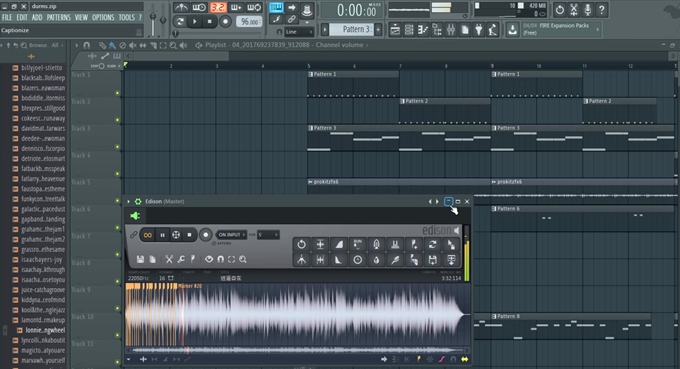
Task: Toggle Edison's loop playback infinity button
Action: [x=148, y=235]
